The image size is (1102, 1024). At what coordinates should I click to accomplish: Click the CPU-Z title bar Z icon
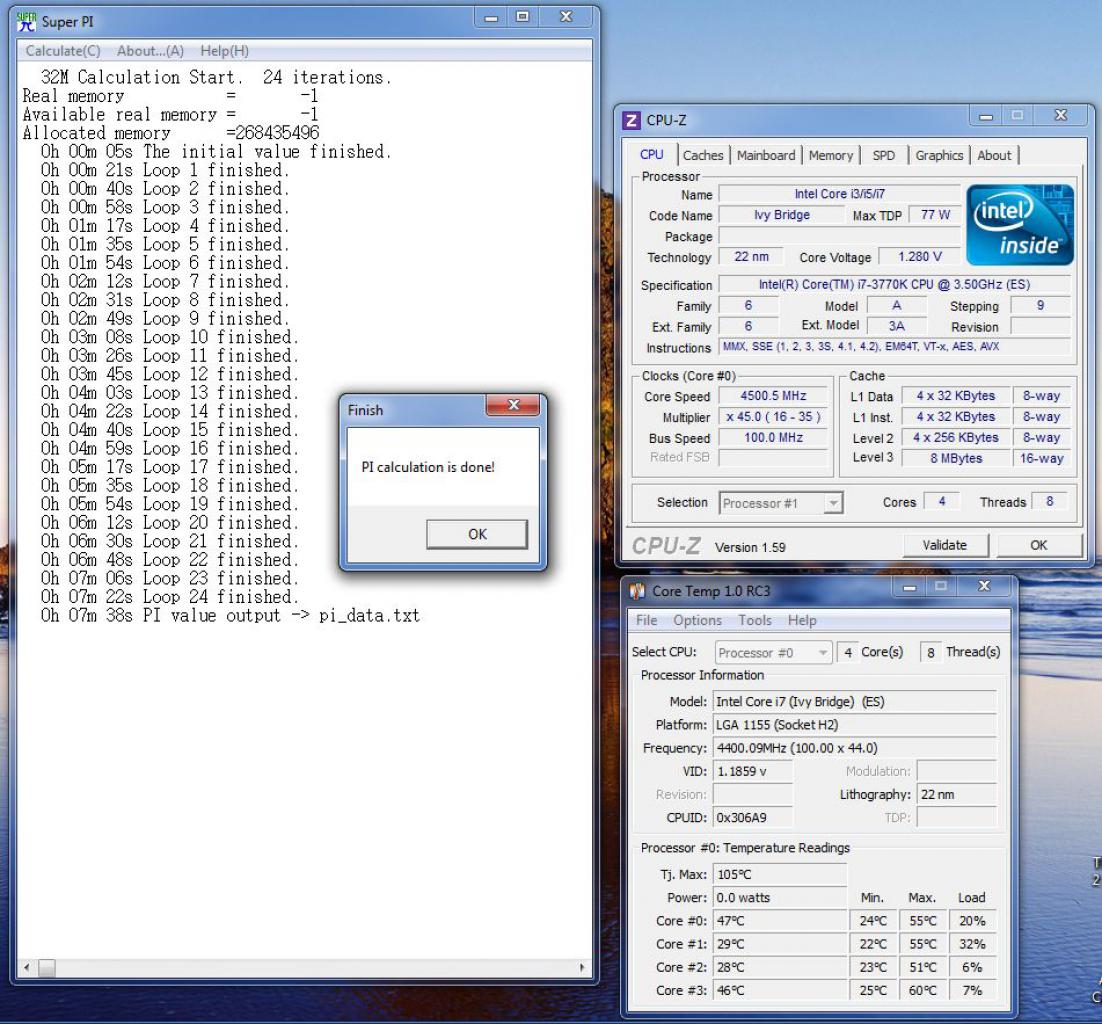[x=631, y=120]
